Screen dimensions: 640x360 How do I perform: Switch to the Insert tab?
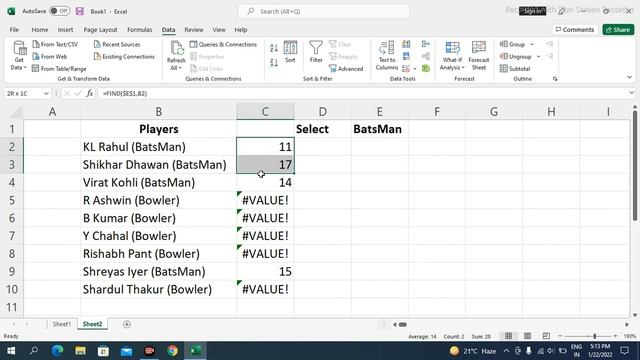[x=65, y=29]
